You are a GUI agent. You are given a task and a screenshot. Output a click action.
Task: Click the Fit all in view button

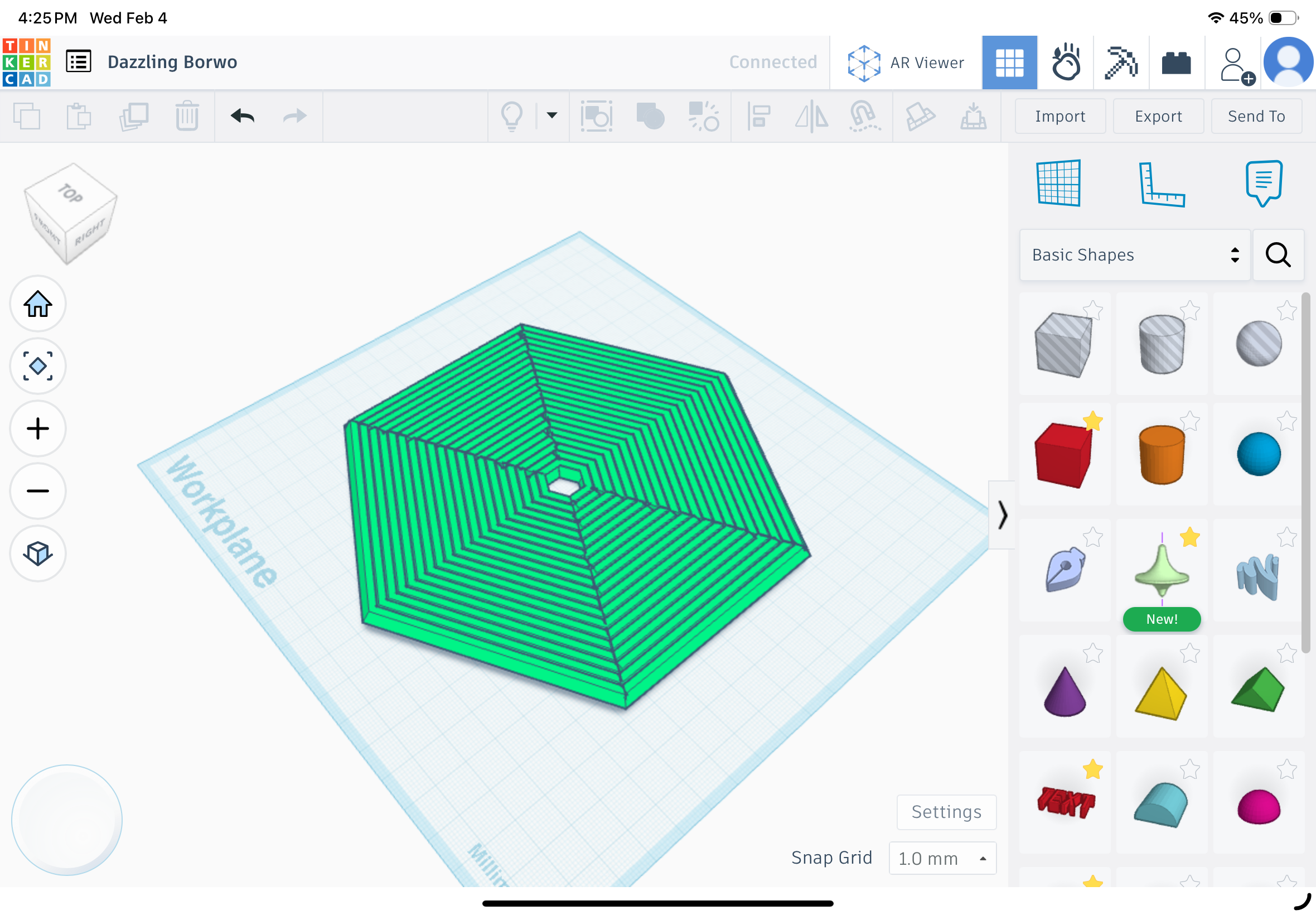pyautogui.click(x=38, y=366)
